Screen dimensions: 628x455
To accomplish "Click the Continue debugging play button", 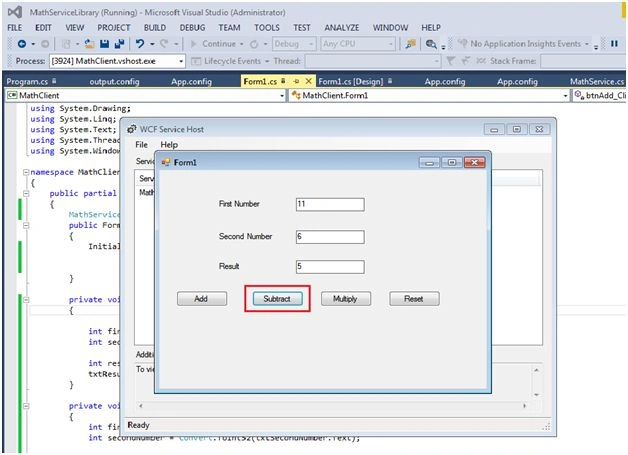I will [x=193, y=44].
